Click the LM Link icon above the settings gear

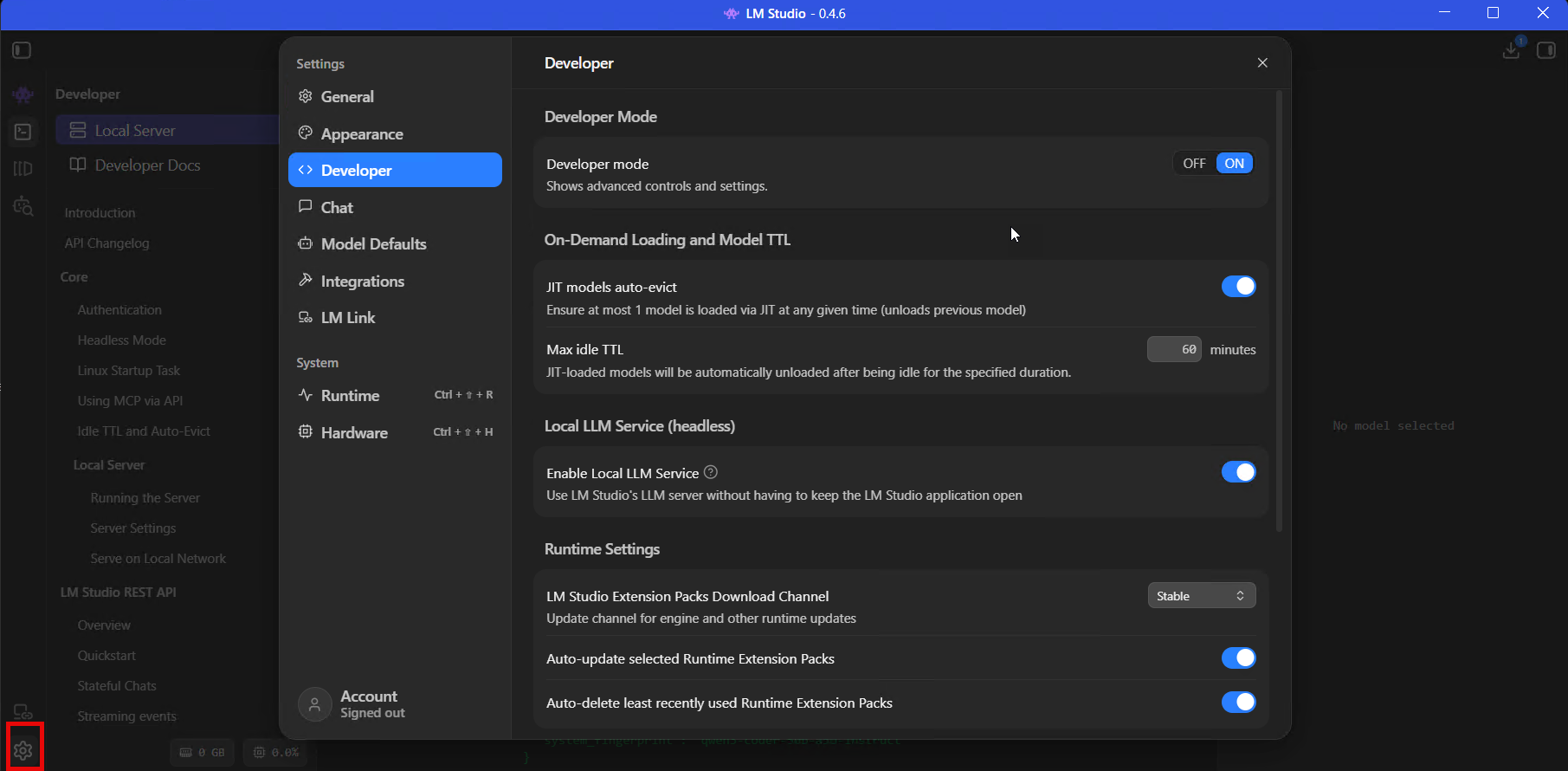click(23, 712)
